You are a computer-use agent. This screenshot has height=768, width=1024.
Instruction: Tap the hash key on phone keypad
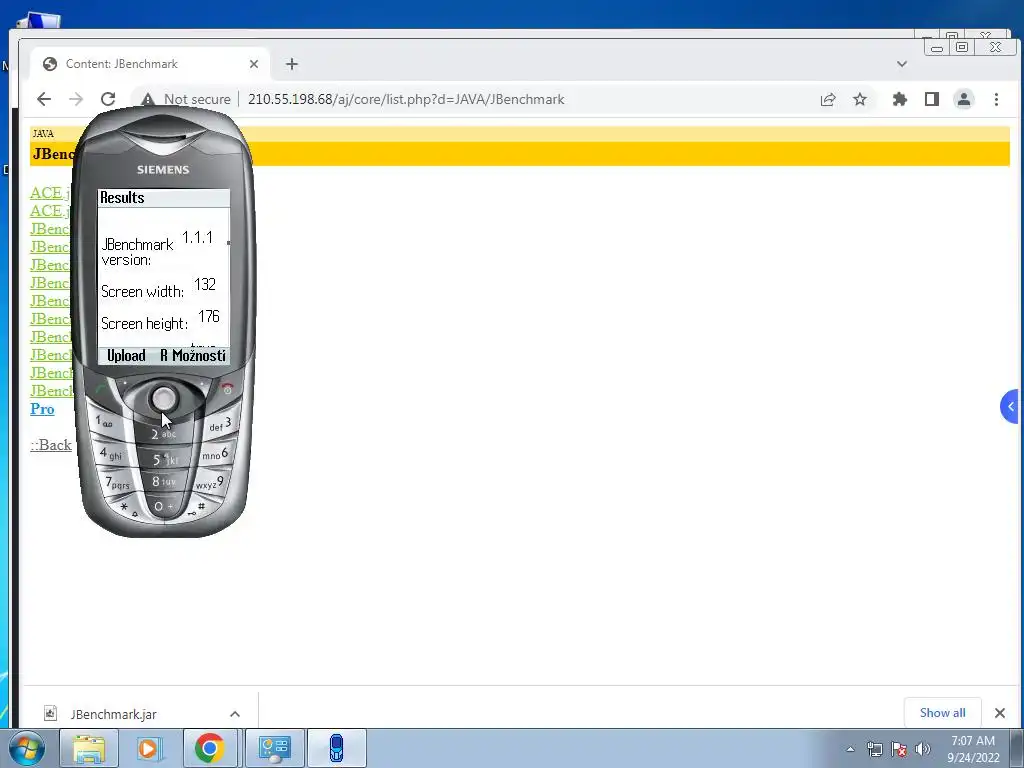point(199,507)
